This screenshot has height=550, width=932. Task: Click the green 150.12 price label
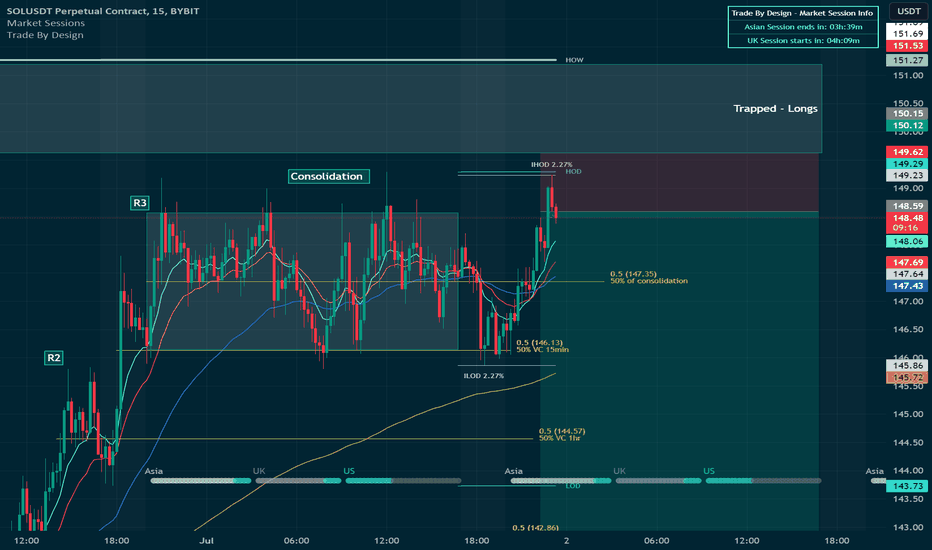908,125
